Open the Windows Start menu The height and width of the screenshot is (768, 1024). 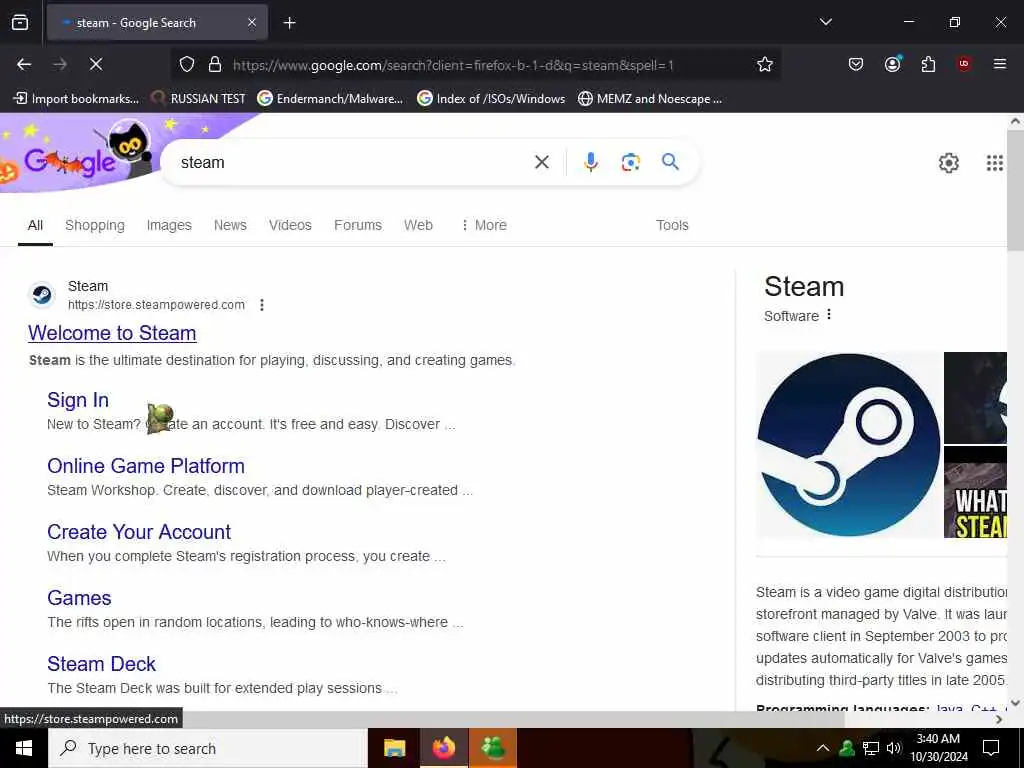tap(24, 748)
